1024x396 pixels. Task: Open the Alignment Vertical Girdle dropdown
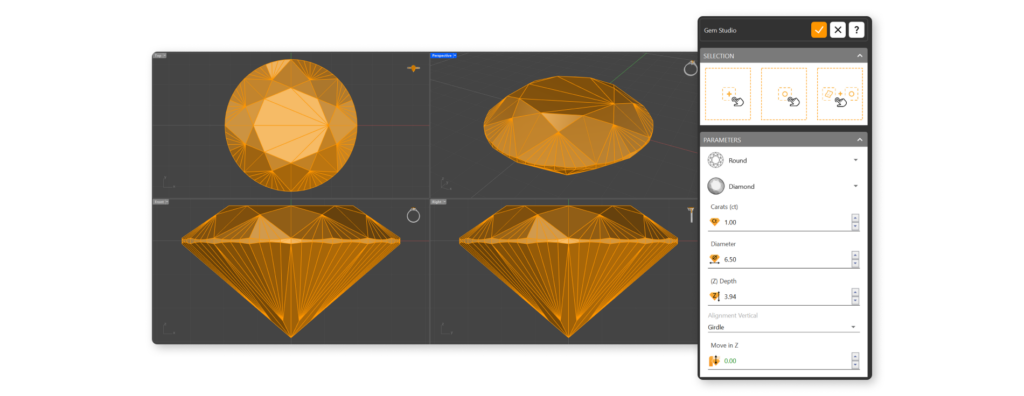[783, 327]
